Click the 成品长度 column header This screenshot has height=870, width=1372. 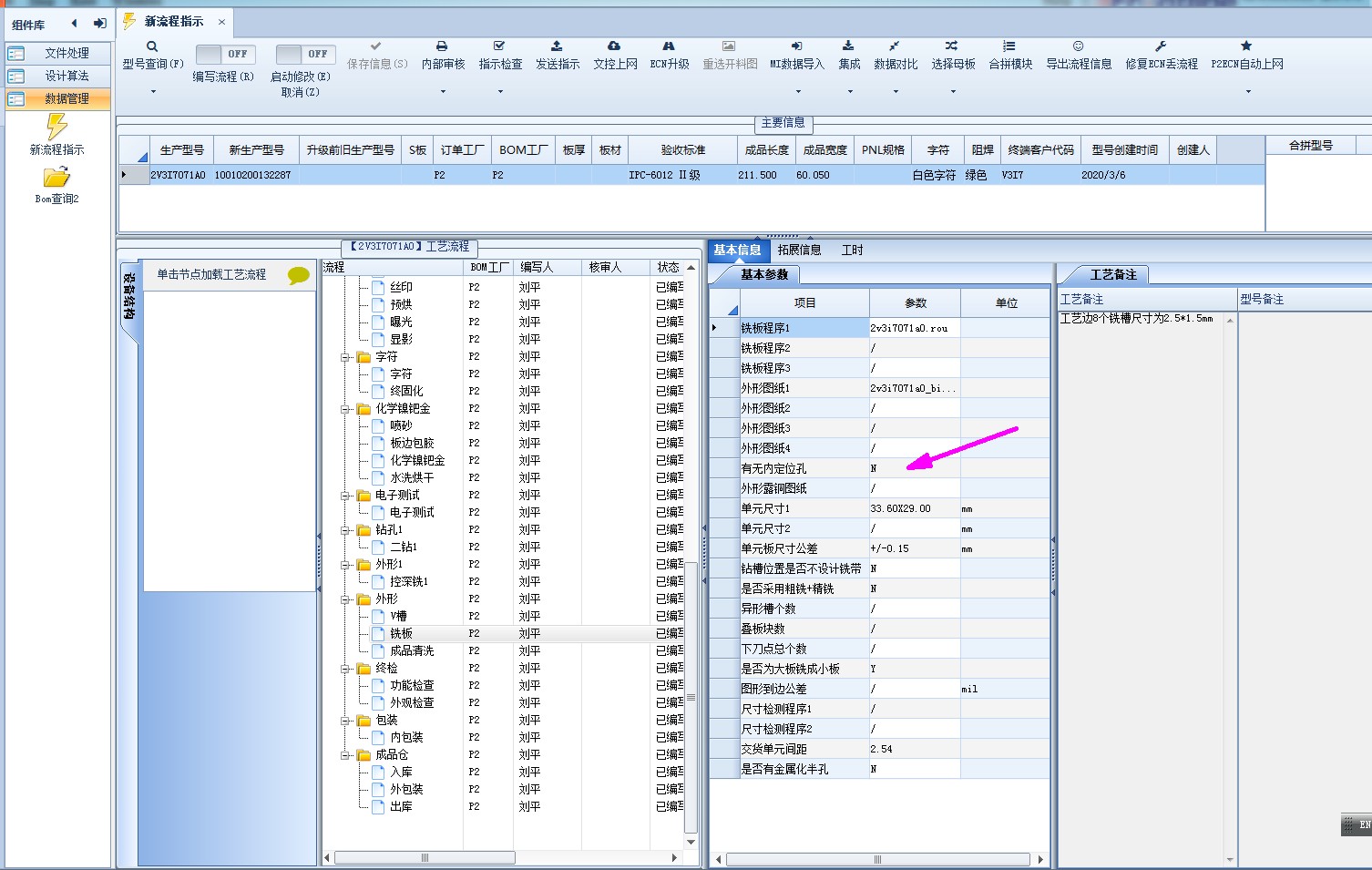[x=766, y=149]
